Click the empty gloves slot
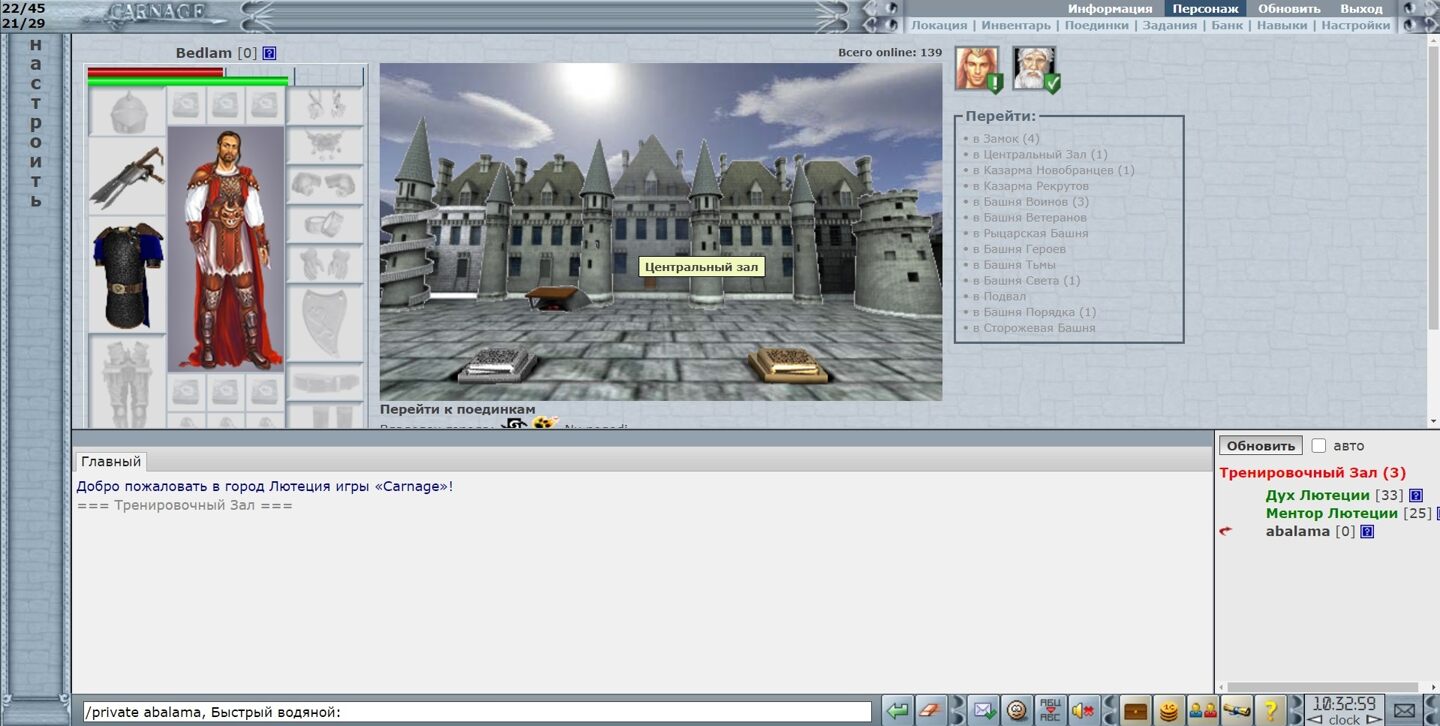This screenshot has width=1440, height=726. pyautogui.click(x=325, y=264)
